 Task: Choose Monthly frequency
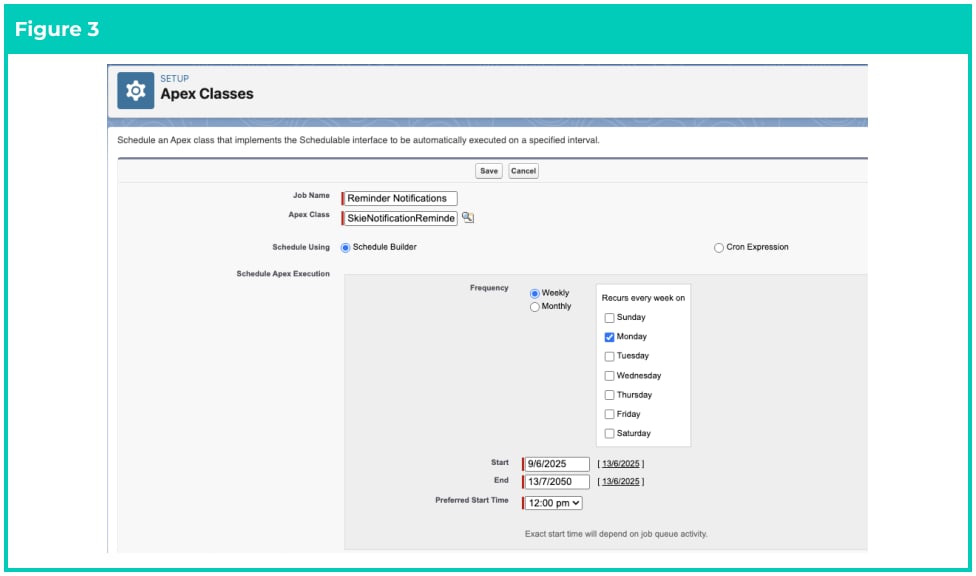(535, 307)
